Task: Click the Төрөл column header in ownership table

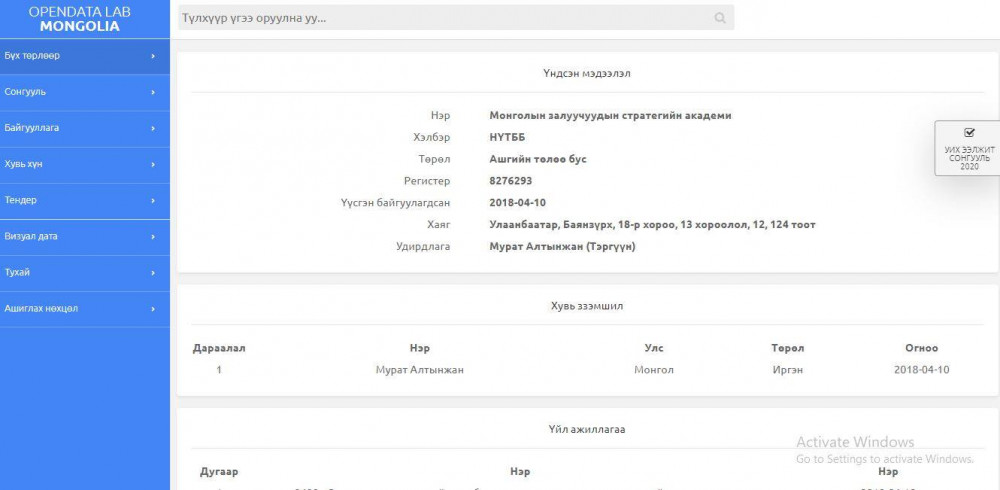Action: click(788, 348)
